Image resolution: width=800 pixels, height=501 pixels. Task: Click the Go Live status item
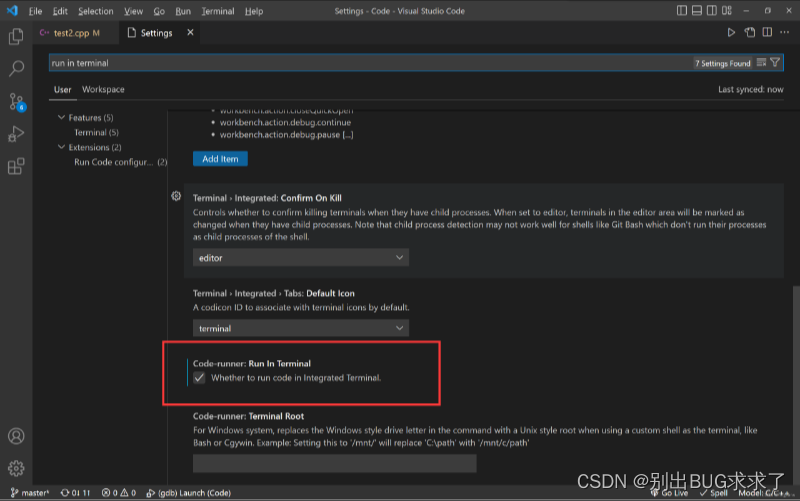click(x=669, y=493)
